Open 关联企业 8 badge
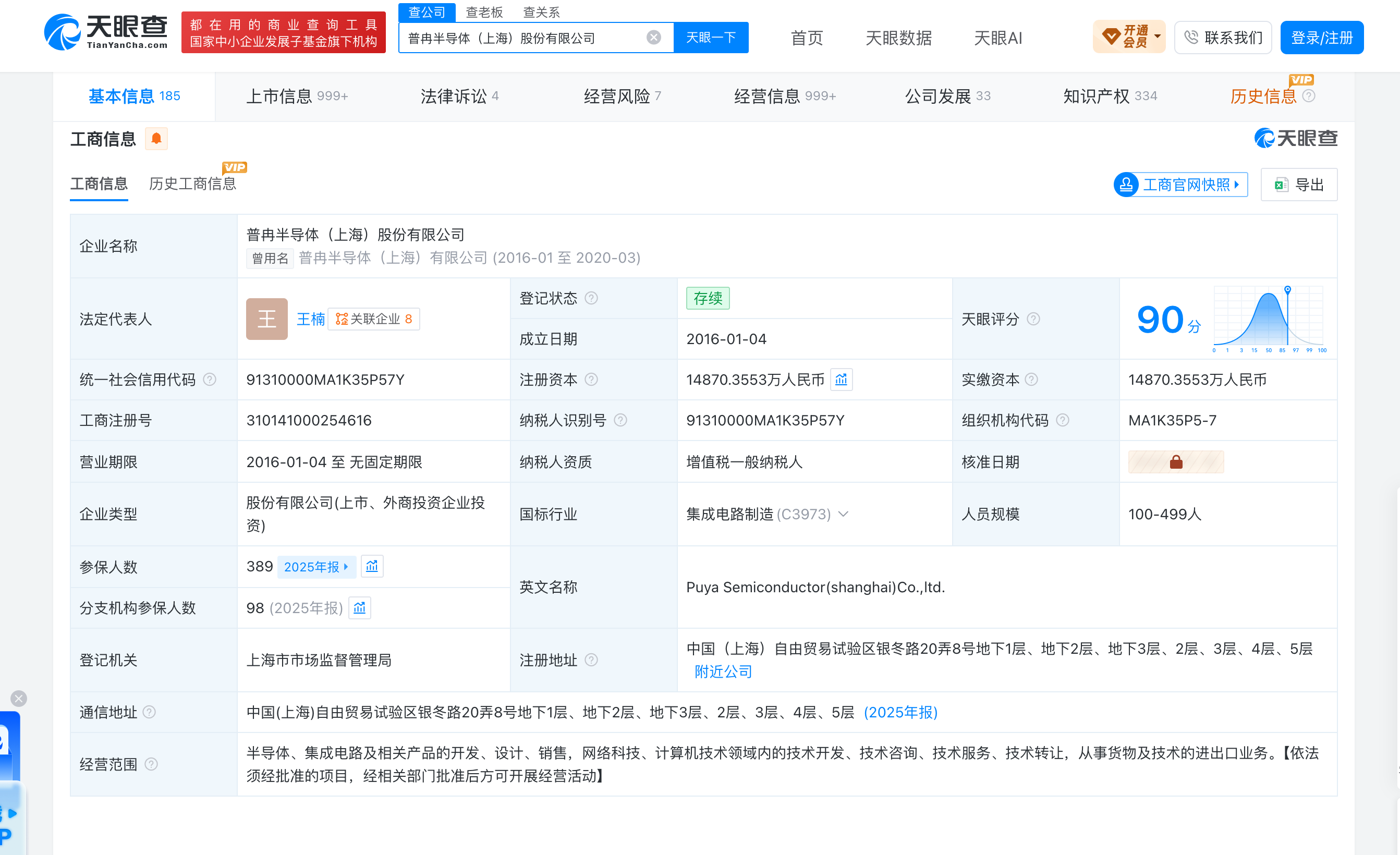The width and height of the screenshot is (1400, 855). (373, 319)
